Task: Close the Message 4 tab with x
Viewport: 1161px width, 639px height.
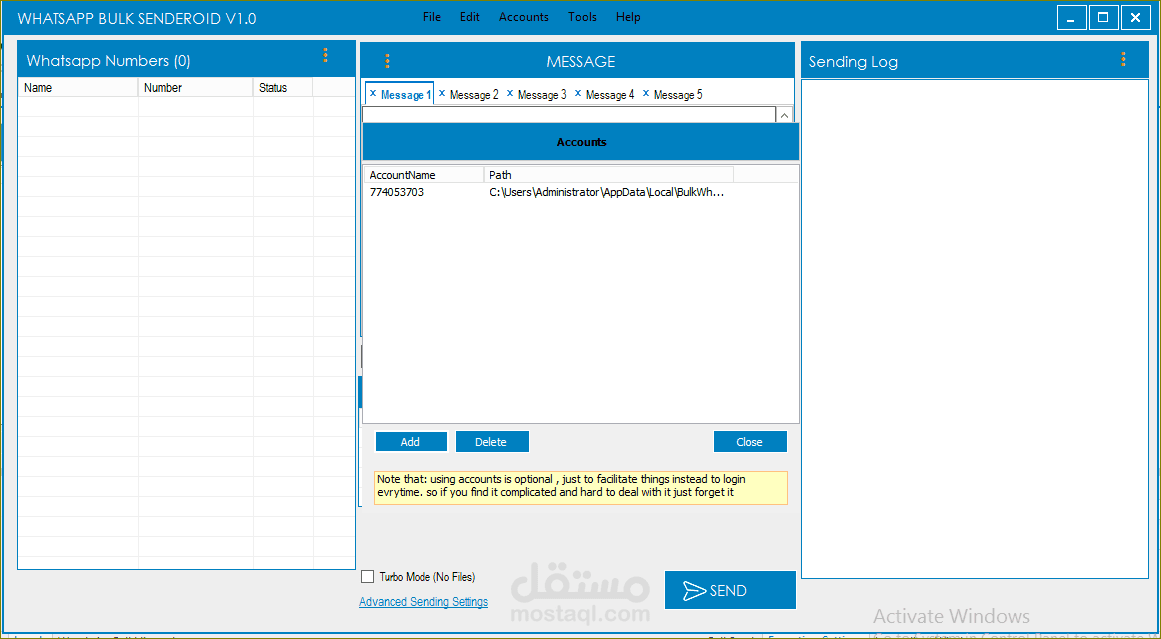Action: tap(578, 93)
